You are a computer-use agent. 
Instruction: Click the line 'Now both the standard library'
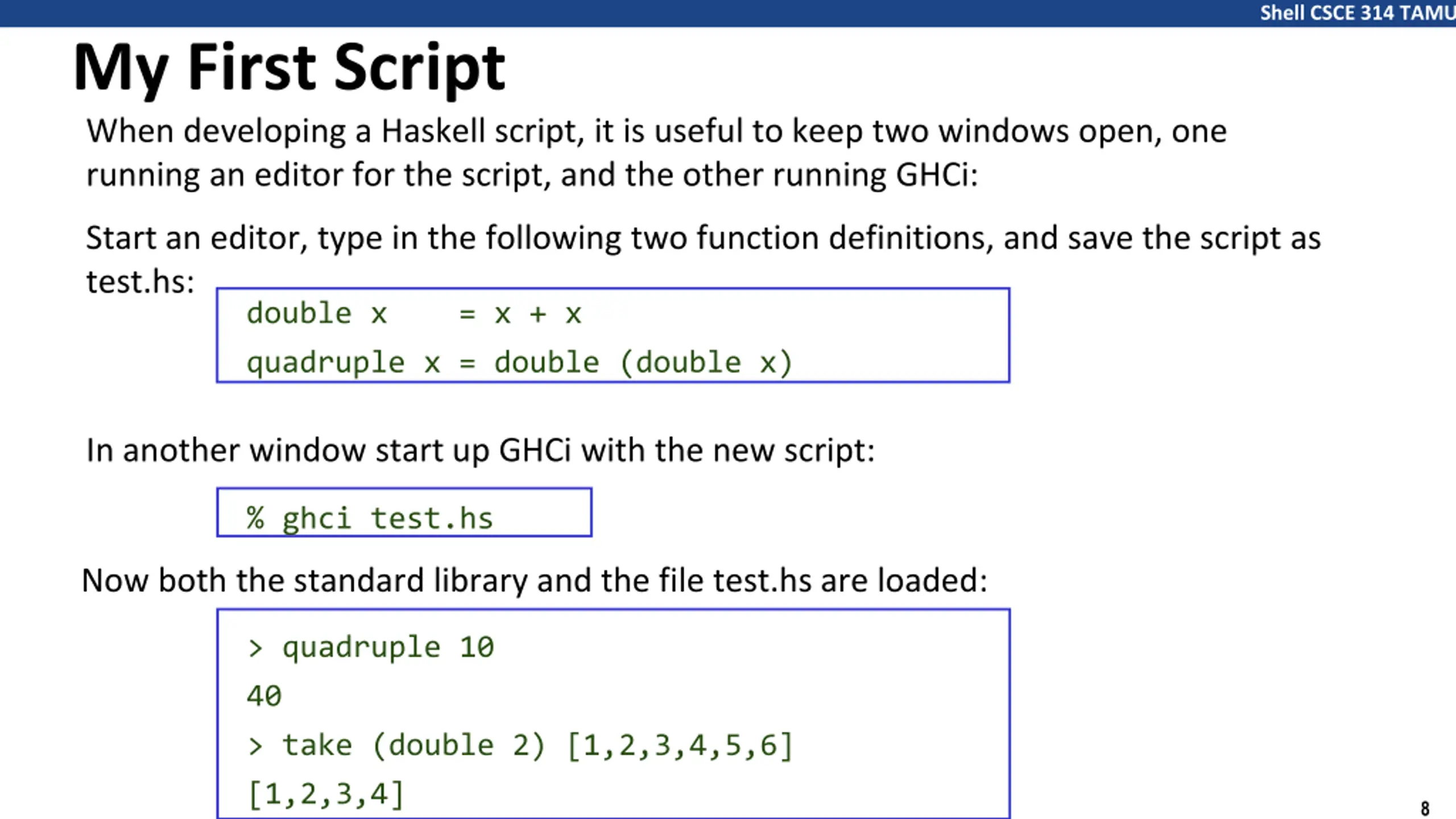click(535, 581)
